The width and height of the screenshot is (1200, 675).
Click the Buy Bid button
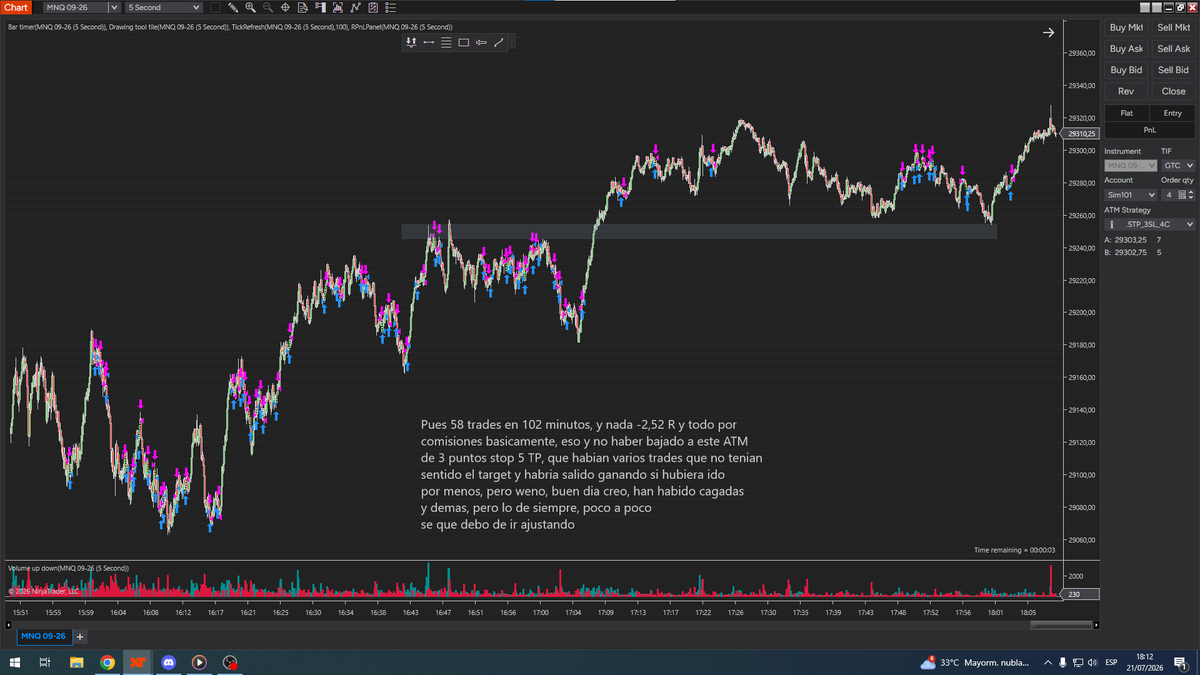(x=1127, y=70)
